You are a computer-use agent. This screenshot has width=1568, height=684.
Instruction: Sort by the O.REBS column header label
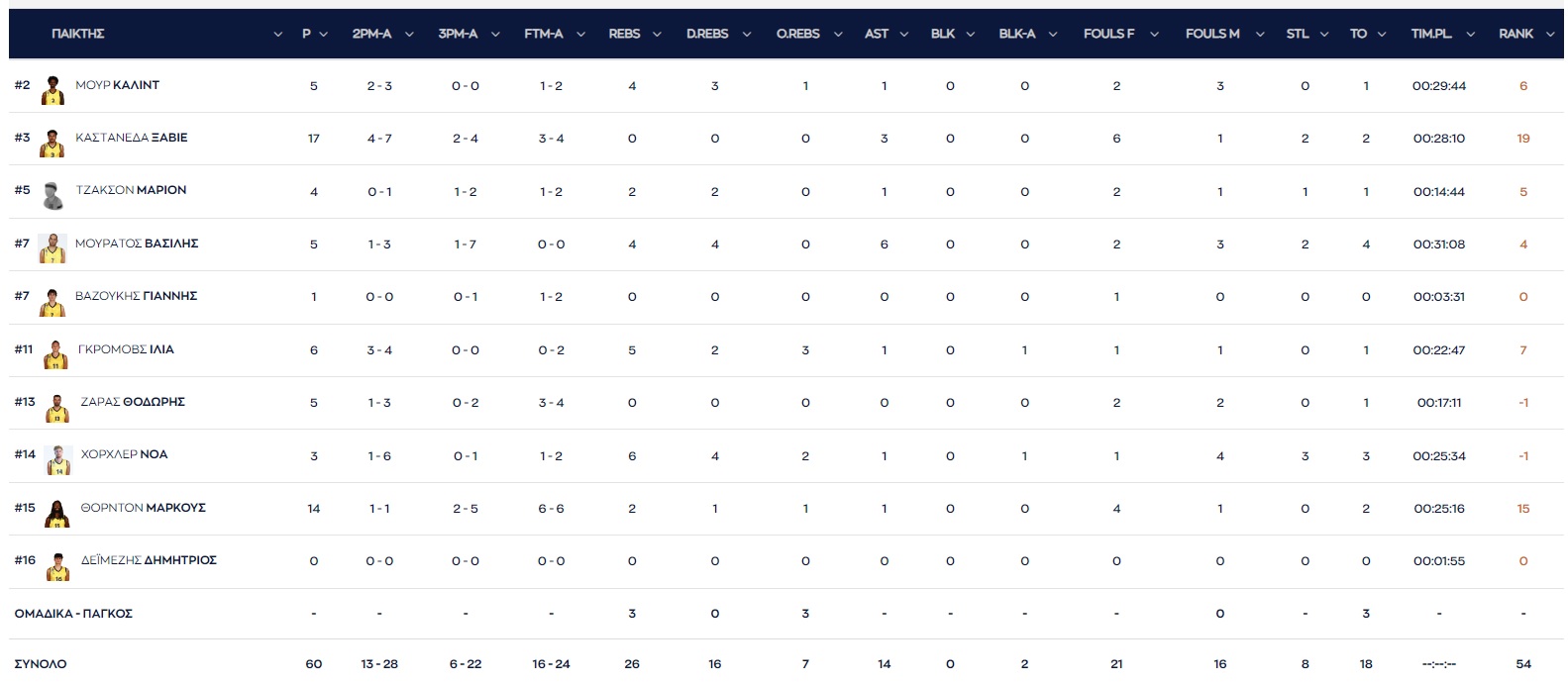[797, 34]
